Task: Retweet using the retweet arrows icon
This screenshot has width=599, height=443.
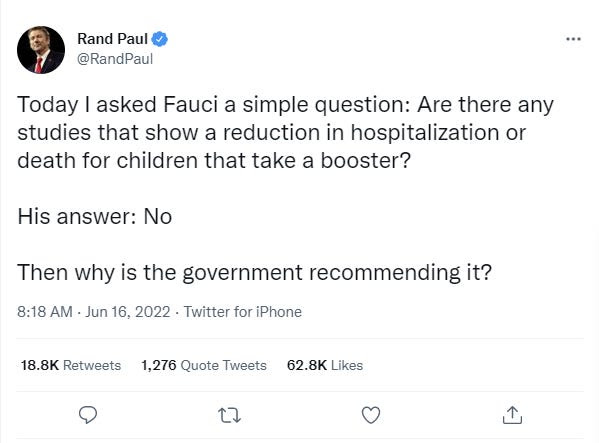Action: [229, 415]
